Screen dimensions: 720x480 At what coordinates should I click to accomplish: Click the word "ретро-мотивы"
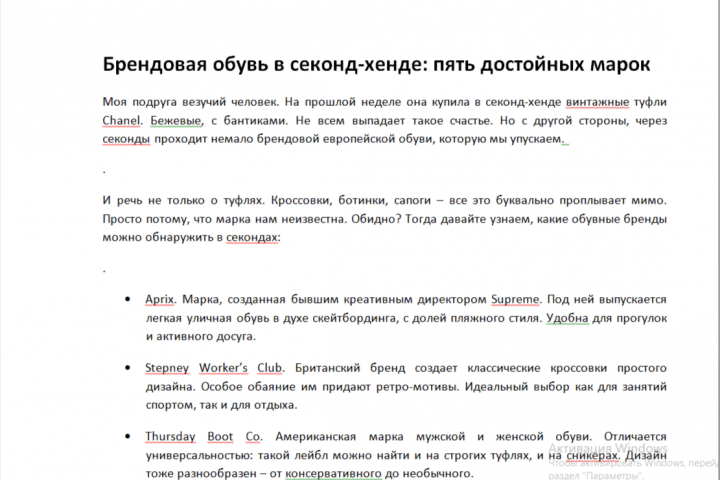click(x=416, y=387)
